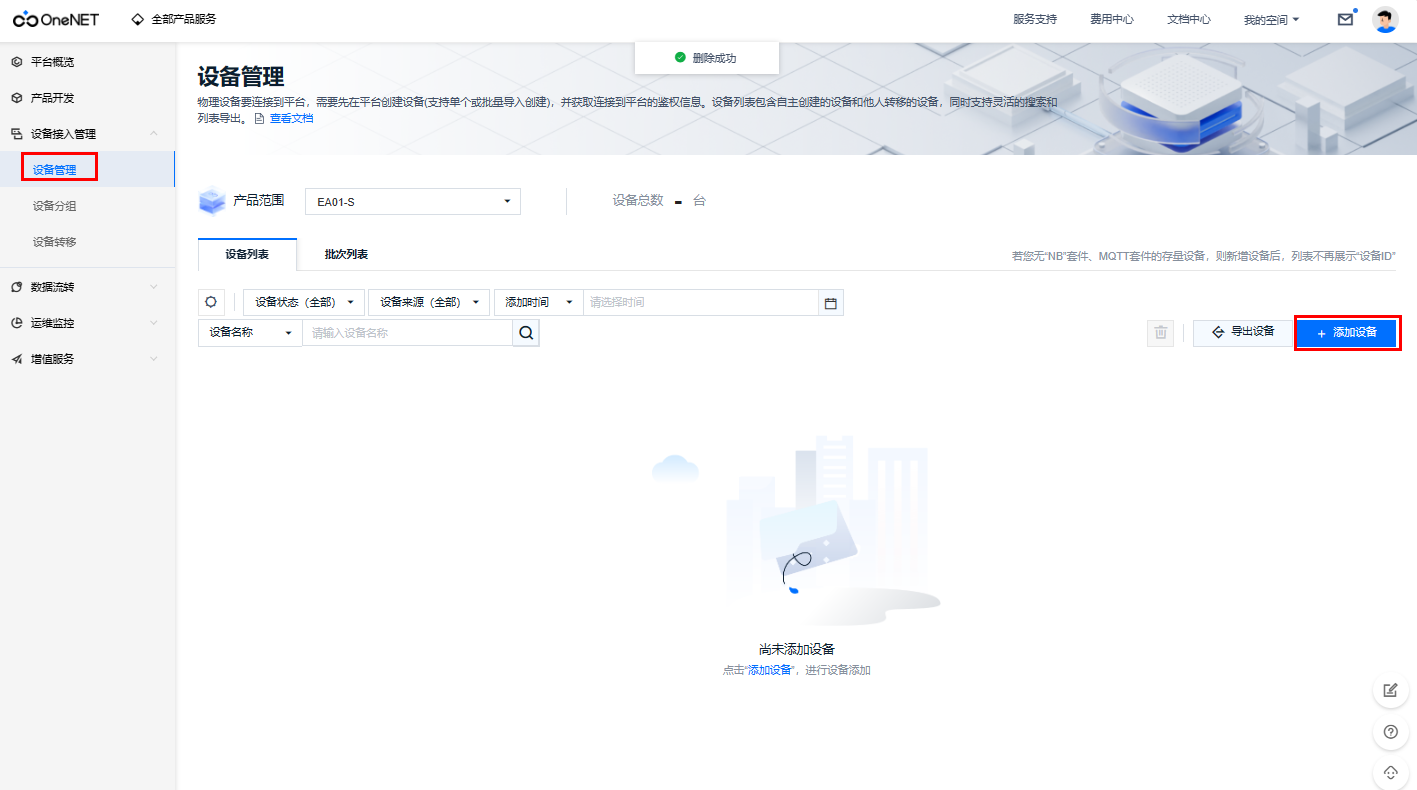1417x790 pixels.
Task: Open the 全部产品服务 menu
Action: (x=174, y=19)
